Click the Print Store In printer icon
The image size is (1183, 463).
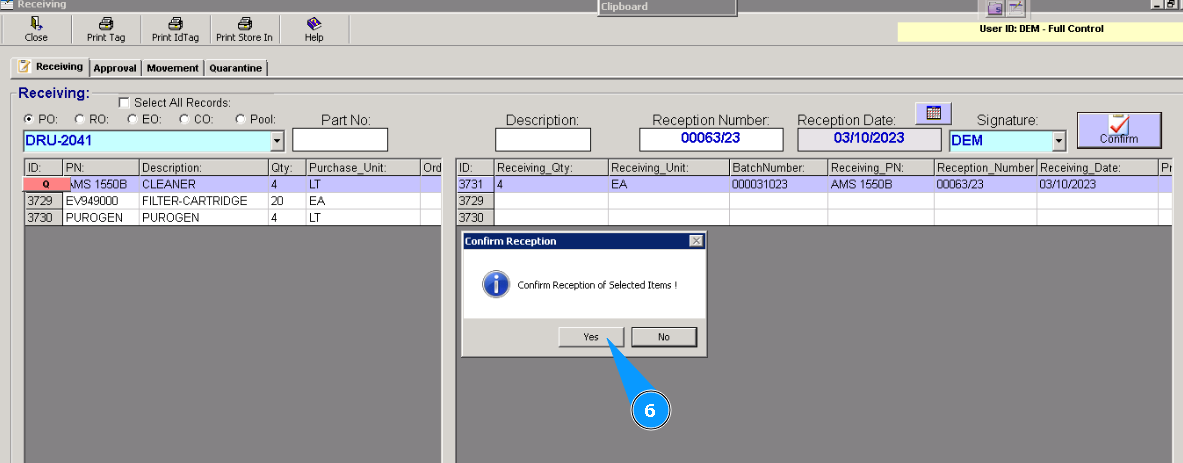pos(244,23)
